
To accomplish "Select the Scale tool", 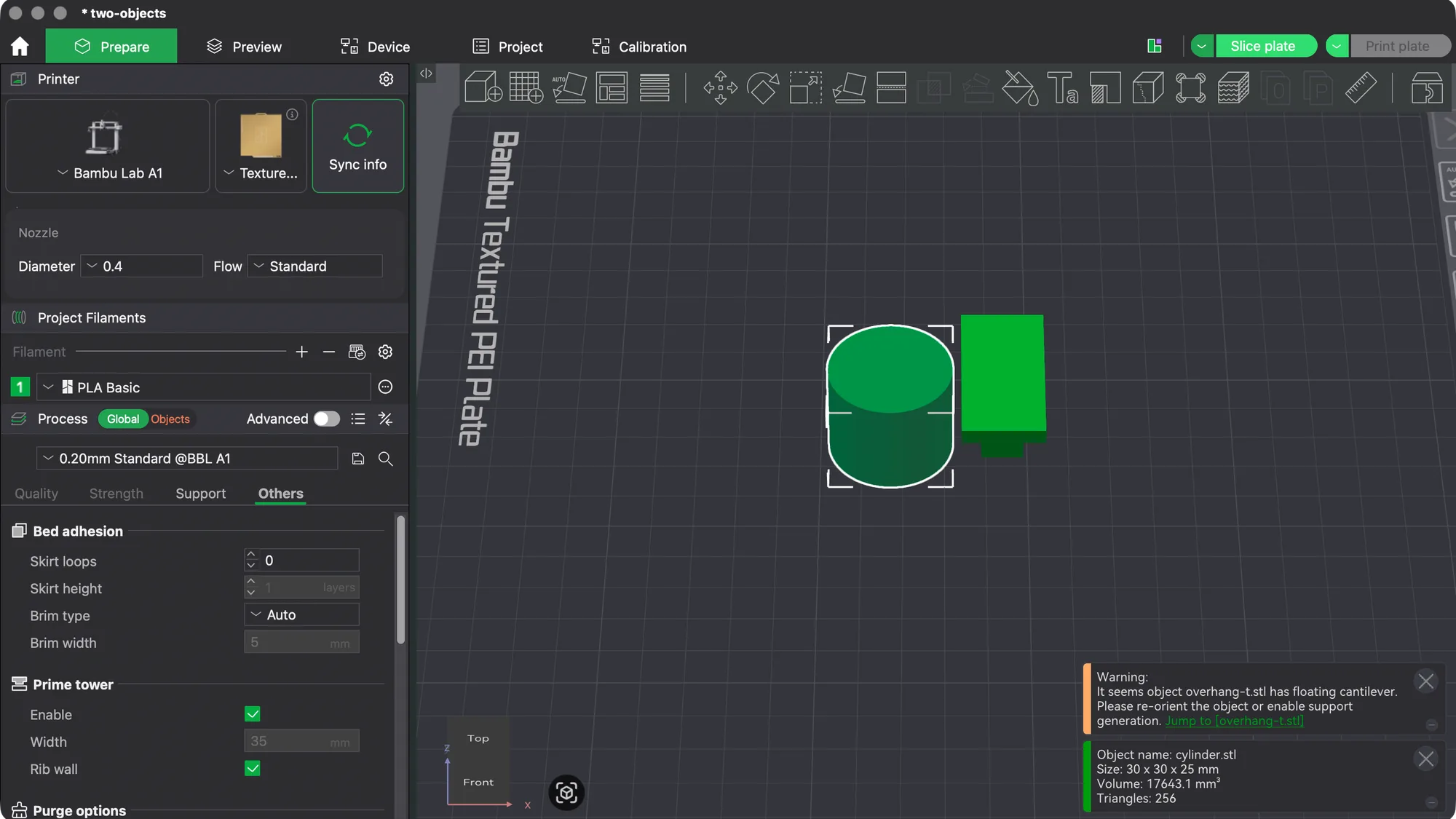I will click(x=806, y=87).
